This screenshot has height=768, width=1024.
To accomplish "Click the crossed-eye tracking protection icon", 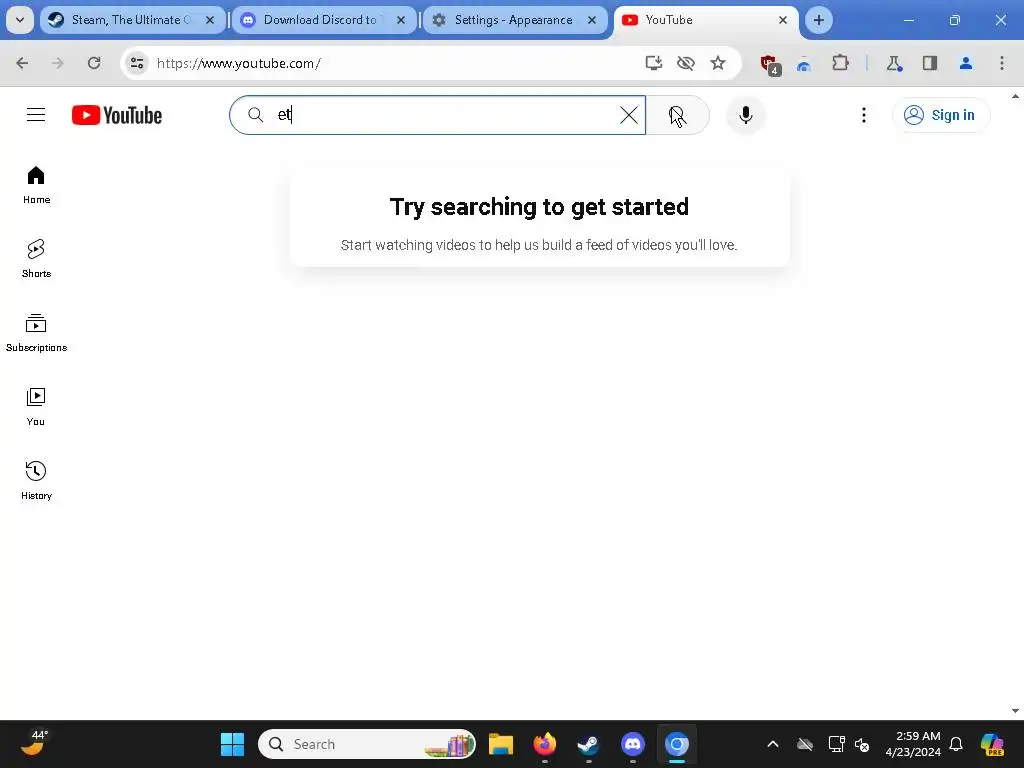I will pos(686,63).
